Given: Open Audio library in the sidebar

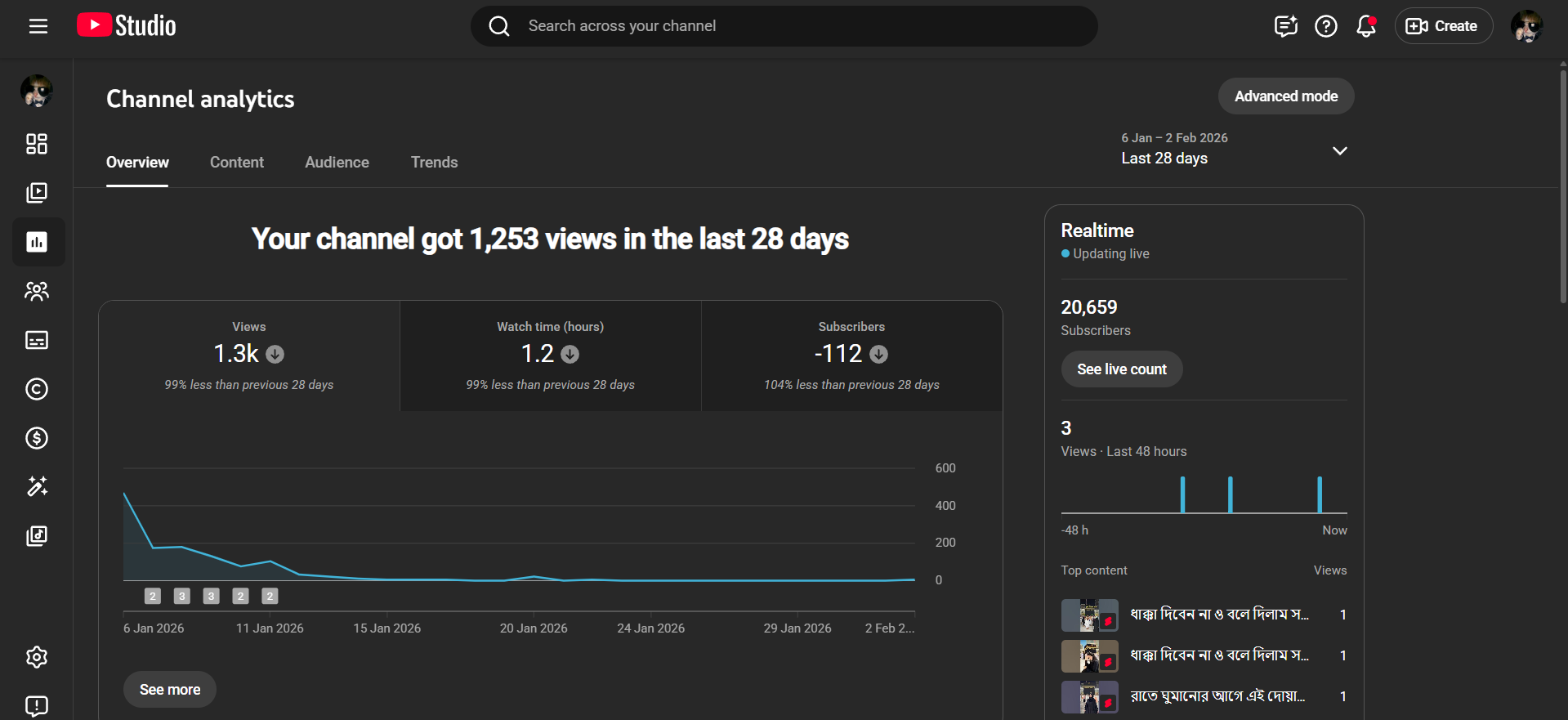Looking at the screenshot, I should [37, 536].
